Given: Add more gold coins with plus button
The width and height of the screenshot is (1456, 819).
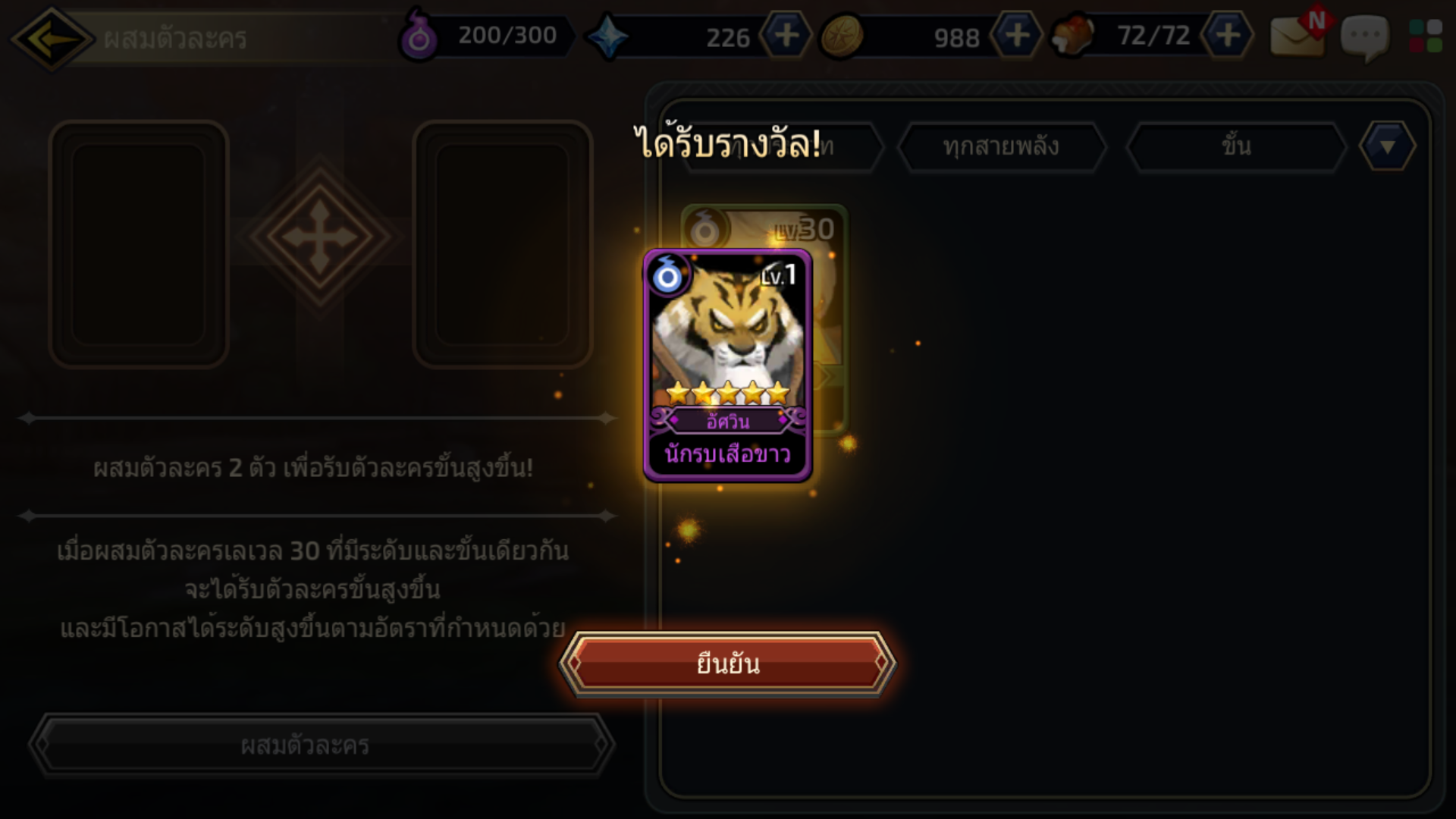Looking at the screenshot, I should (x=1017, y=35).
